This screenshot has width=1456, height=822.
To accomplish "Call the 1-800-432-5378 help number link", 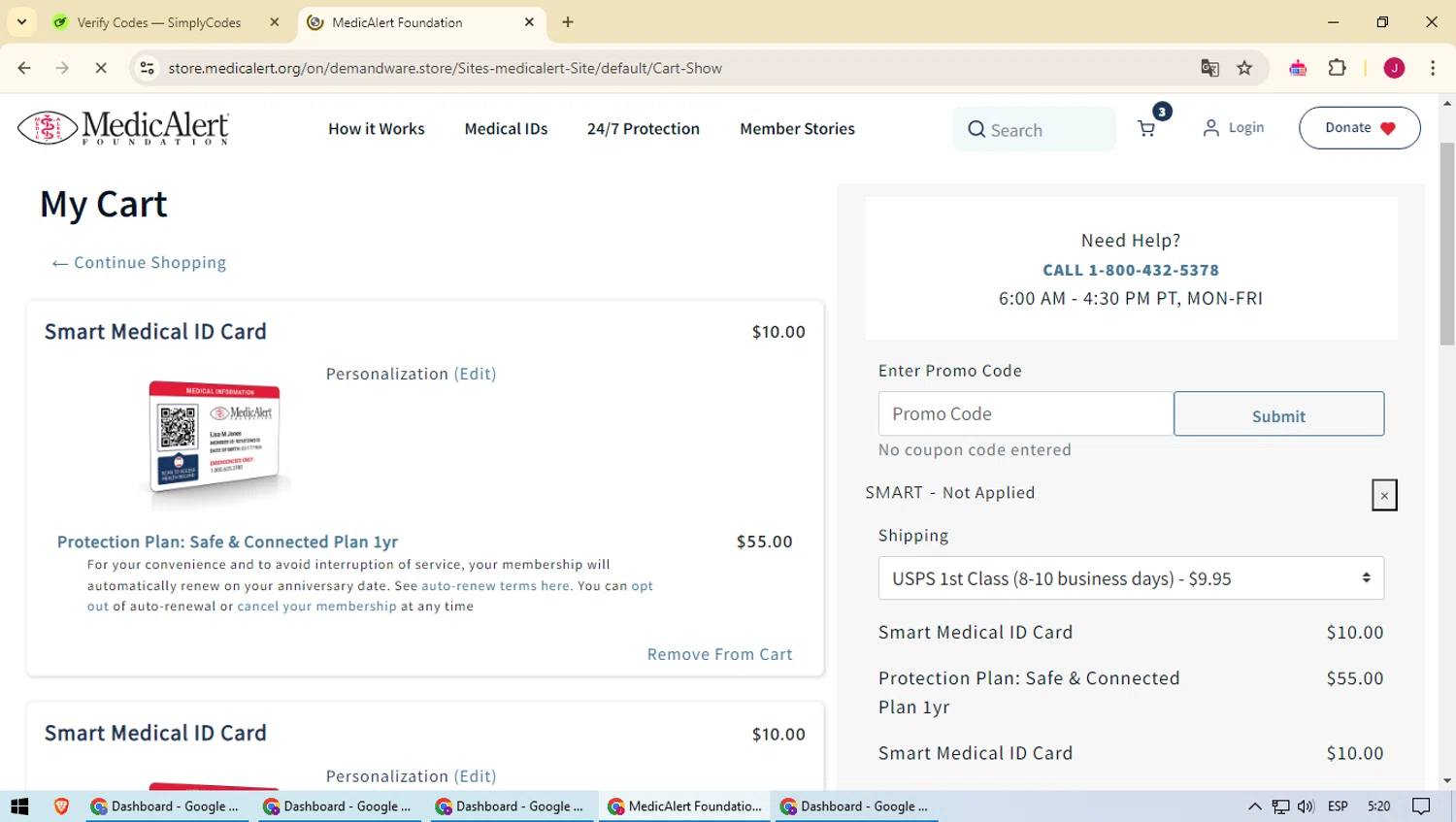I will click(x=1131, y=270).
